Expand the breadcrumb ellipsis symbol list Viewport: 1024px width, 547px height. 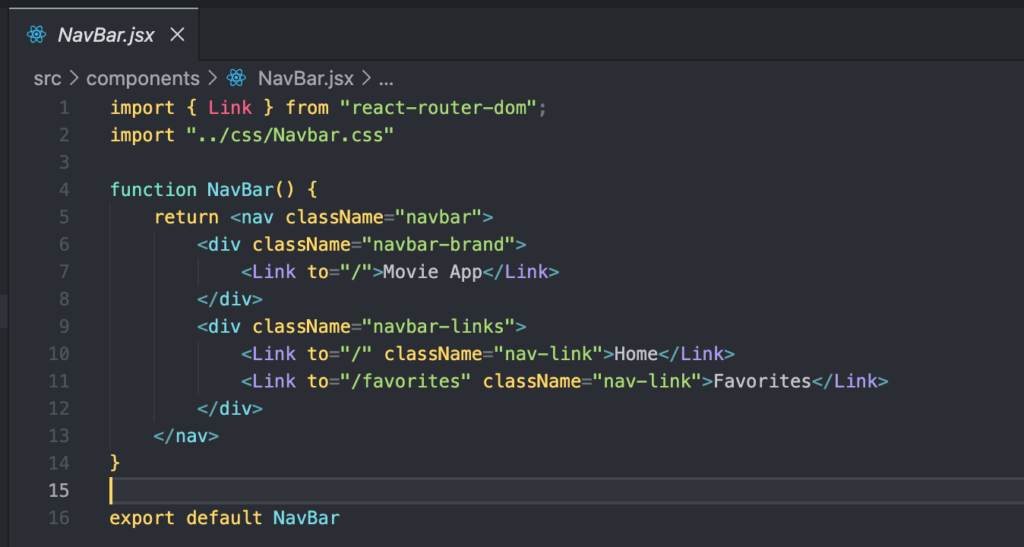(x=386, y=78)
